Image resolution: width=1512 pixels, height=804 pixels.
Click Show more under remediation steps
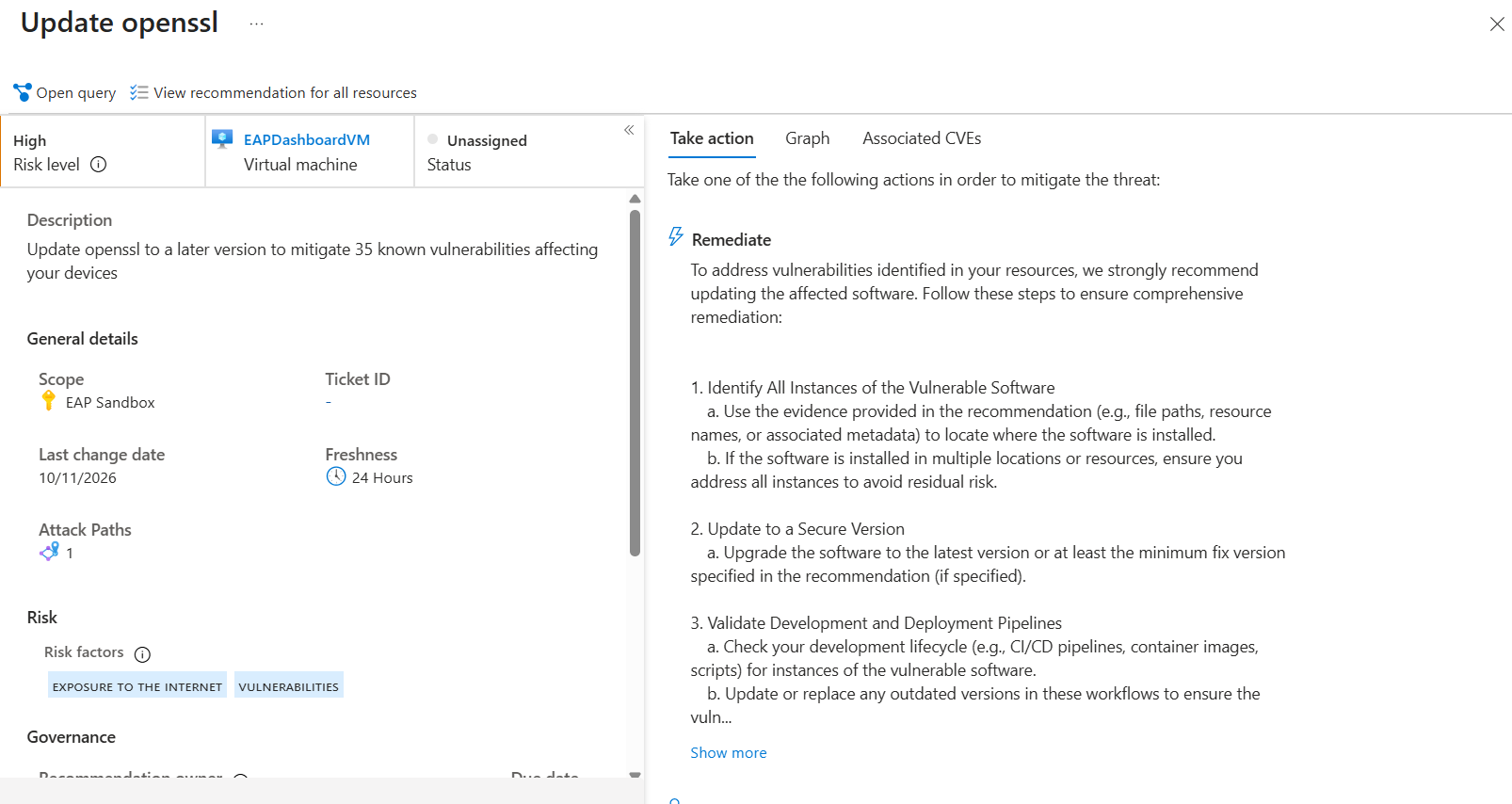tap(729, 752)
